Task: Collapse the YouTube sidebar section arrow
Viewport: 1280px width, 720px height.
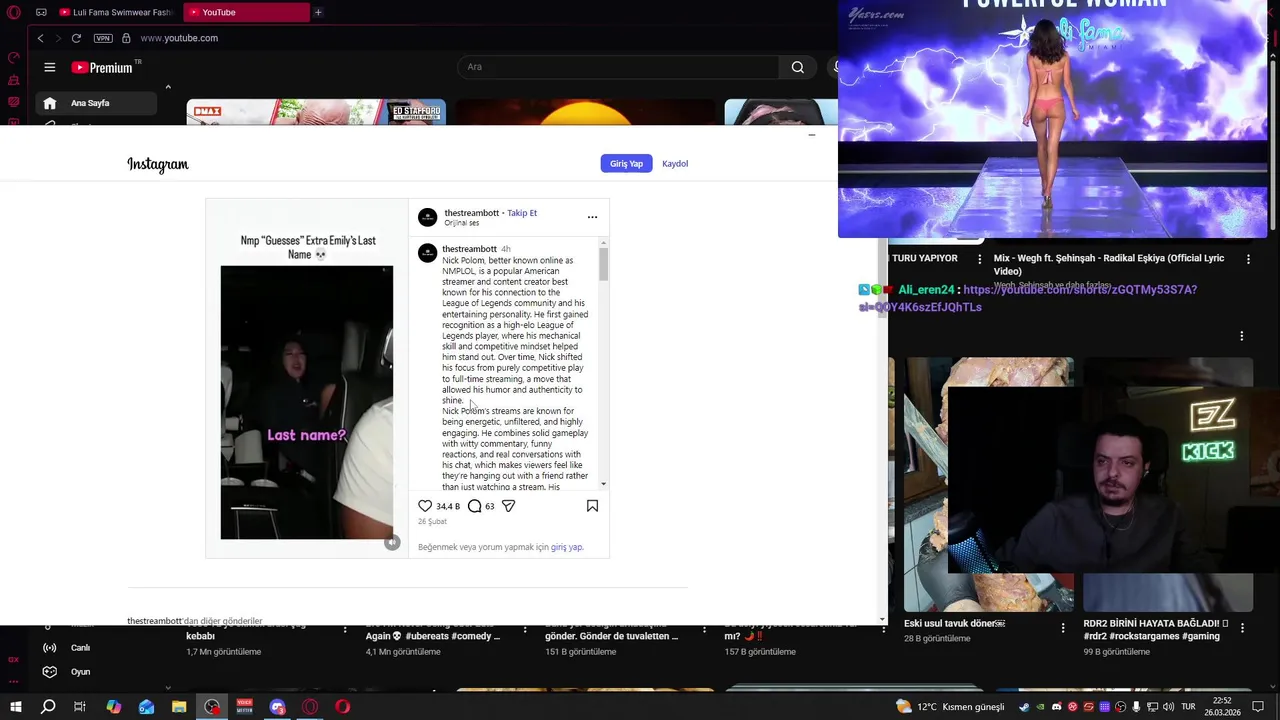Action: pyautogui.click(x=168, y=87)
